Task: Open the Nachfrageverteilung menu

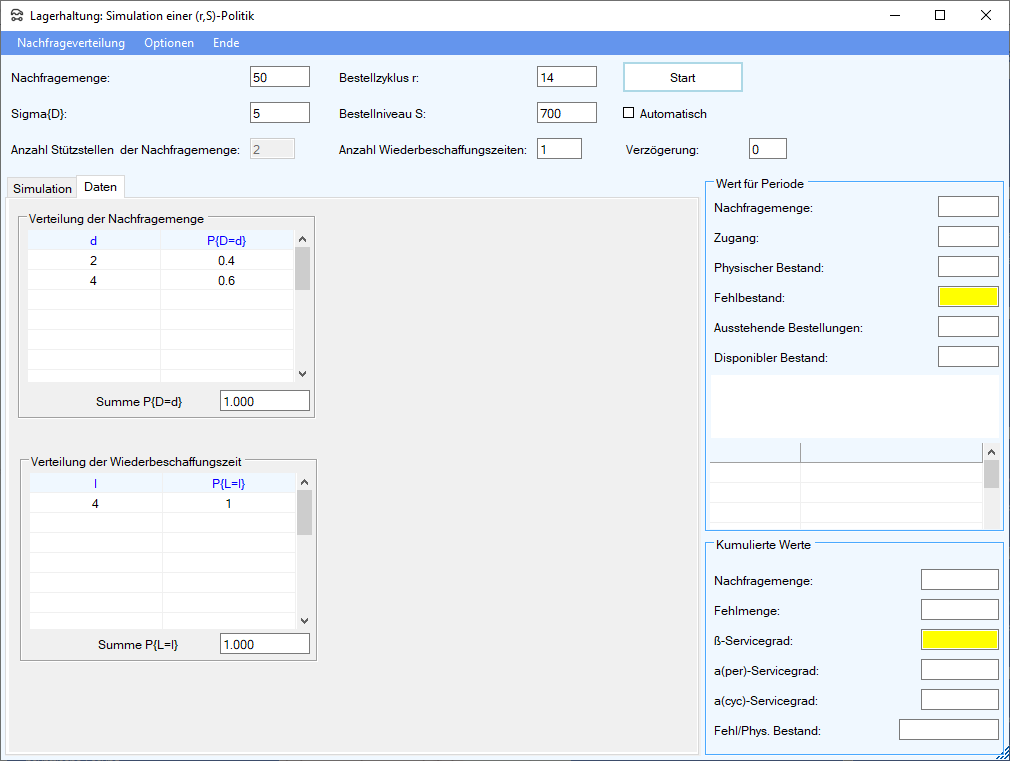Action: click(71, 43)
